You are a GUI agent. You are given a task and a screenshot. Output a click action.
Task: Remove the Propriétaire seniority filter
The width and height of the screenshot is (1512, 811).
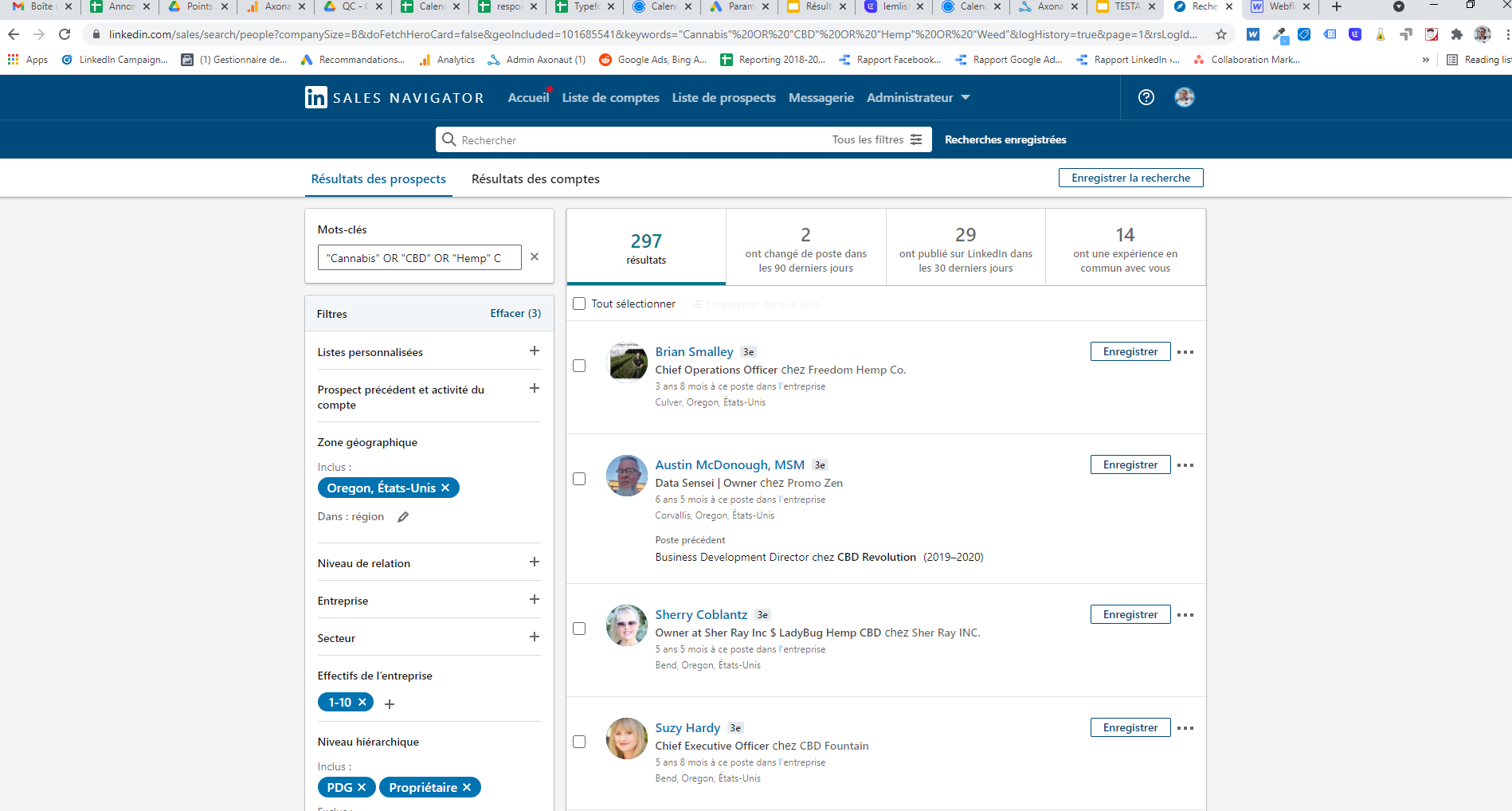coord(467,787)
